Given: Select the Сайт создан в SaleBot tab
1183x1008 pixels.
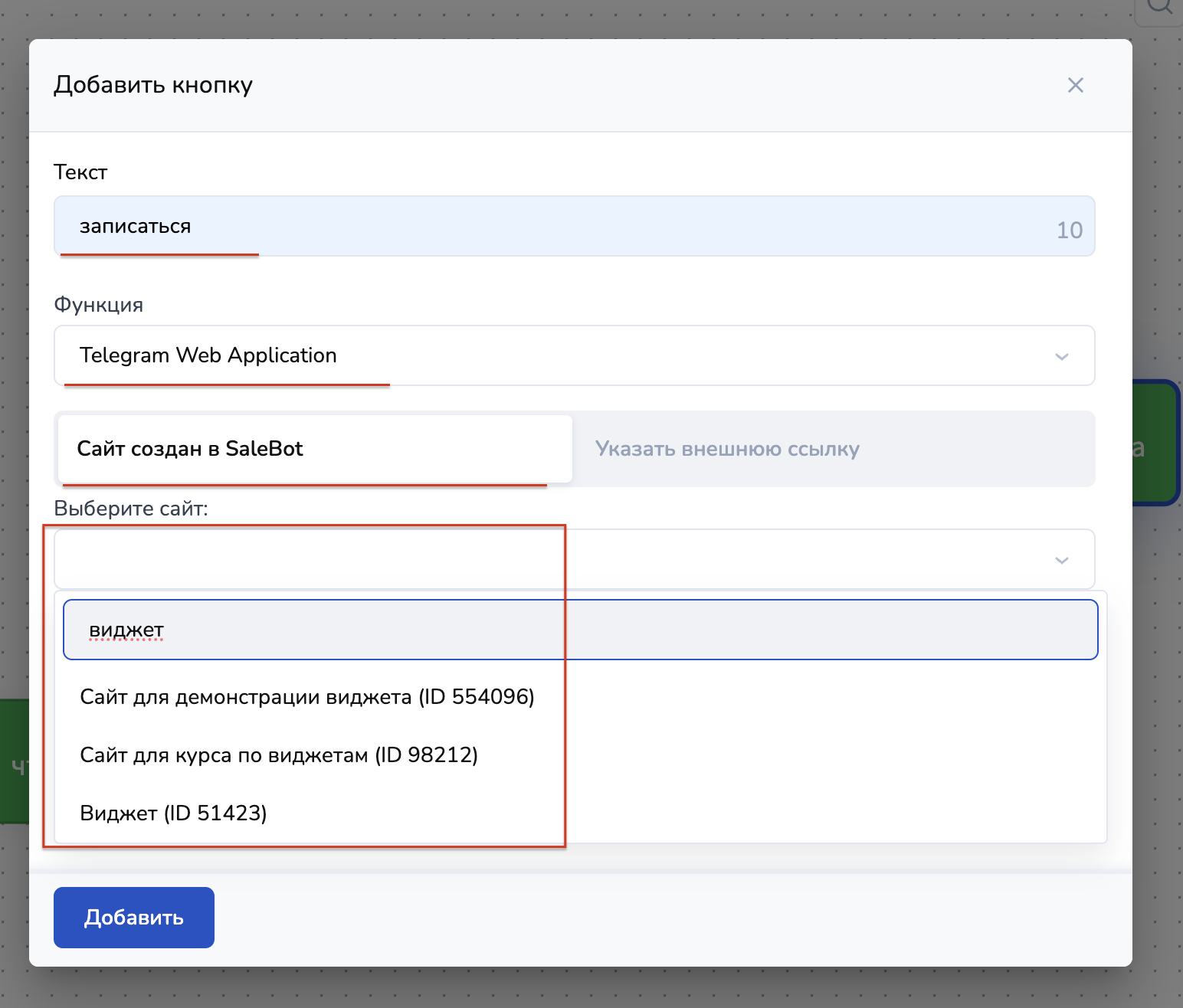Looking at the screenshot, I should click(315, 449).
